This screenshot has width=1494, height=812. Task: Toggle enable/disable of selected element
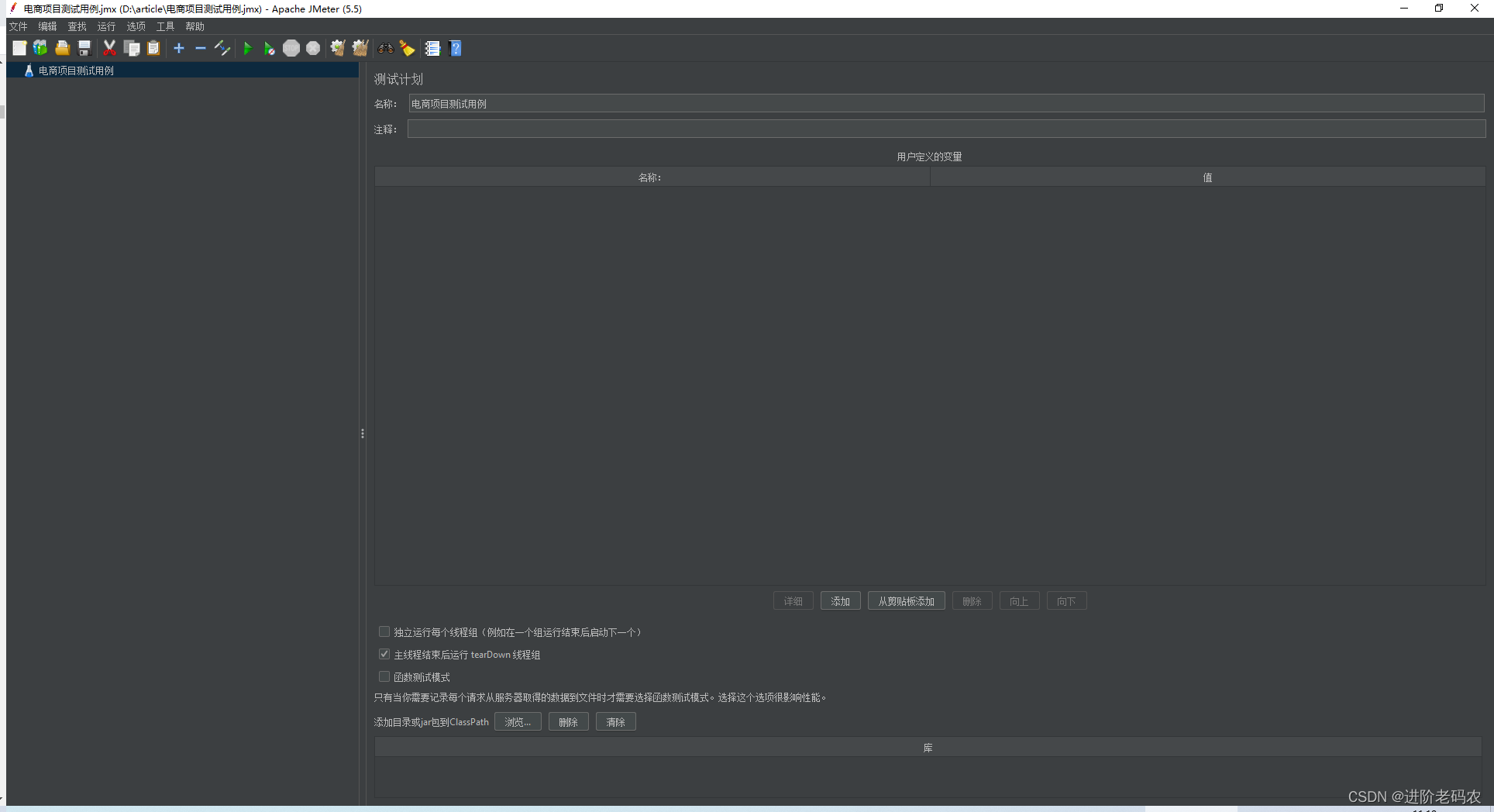222,48
